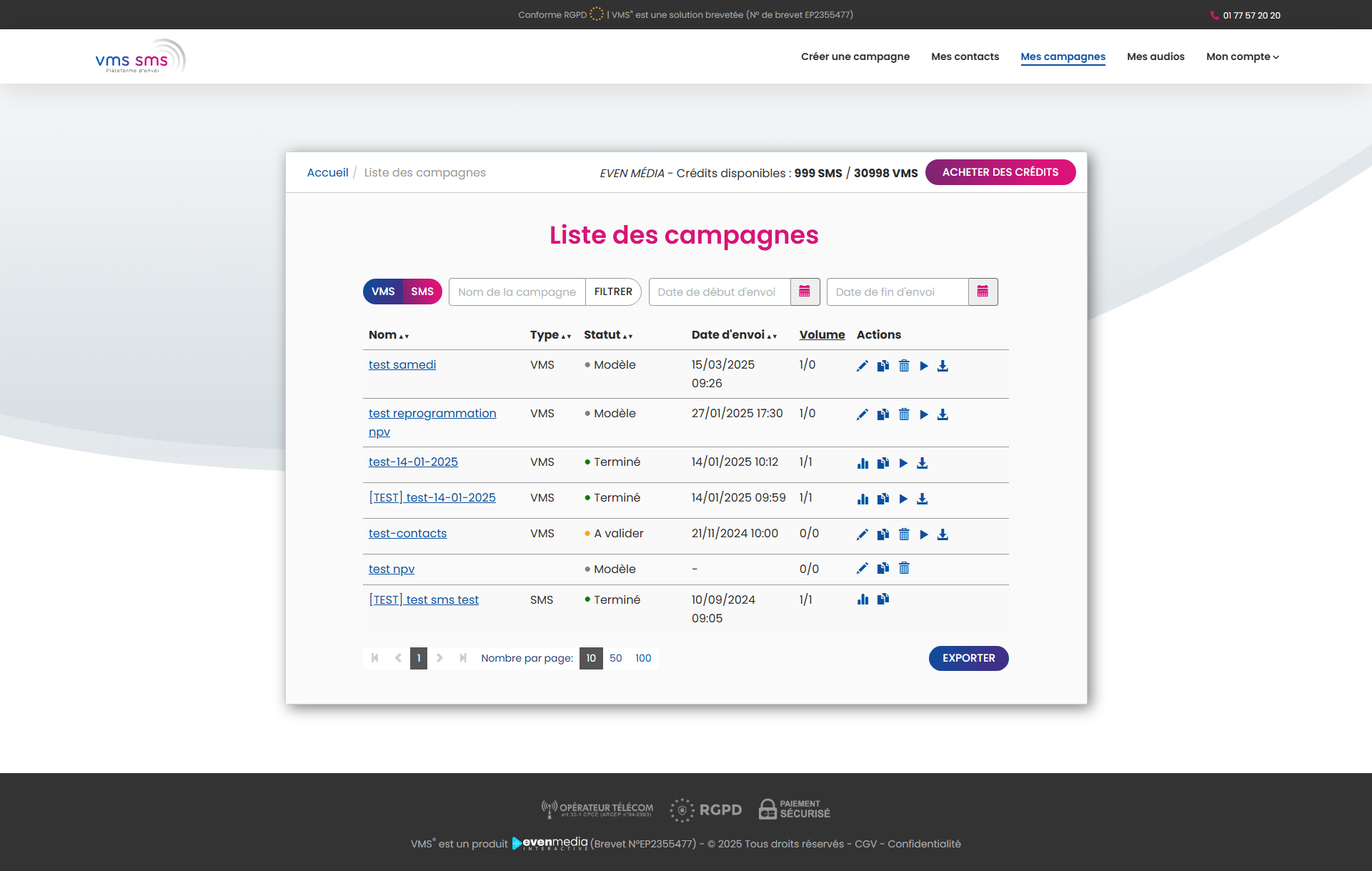Delete the test npv campaign
Image resolution: width=1372 pixels, height=871 pixels.
pyautogui.click(x=904, y=568)
